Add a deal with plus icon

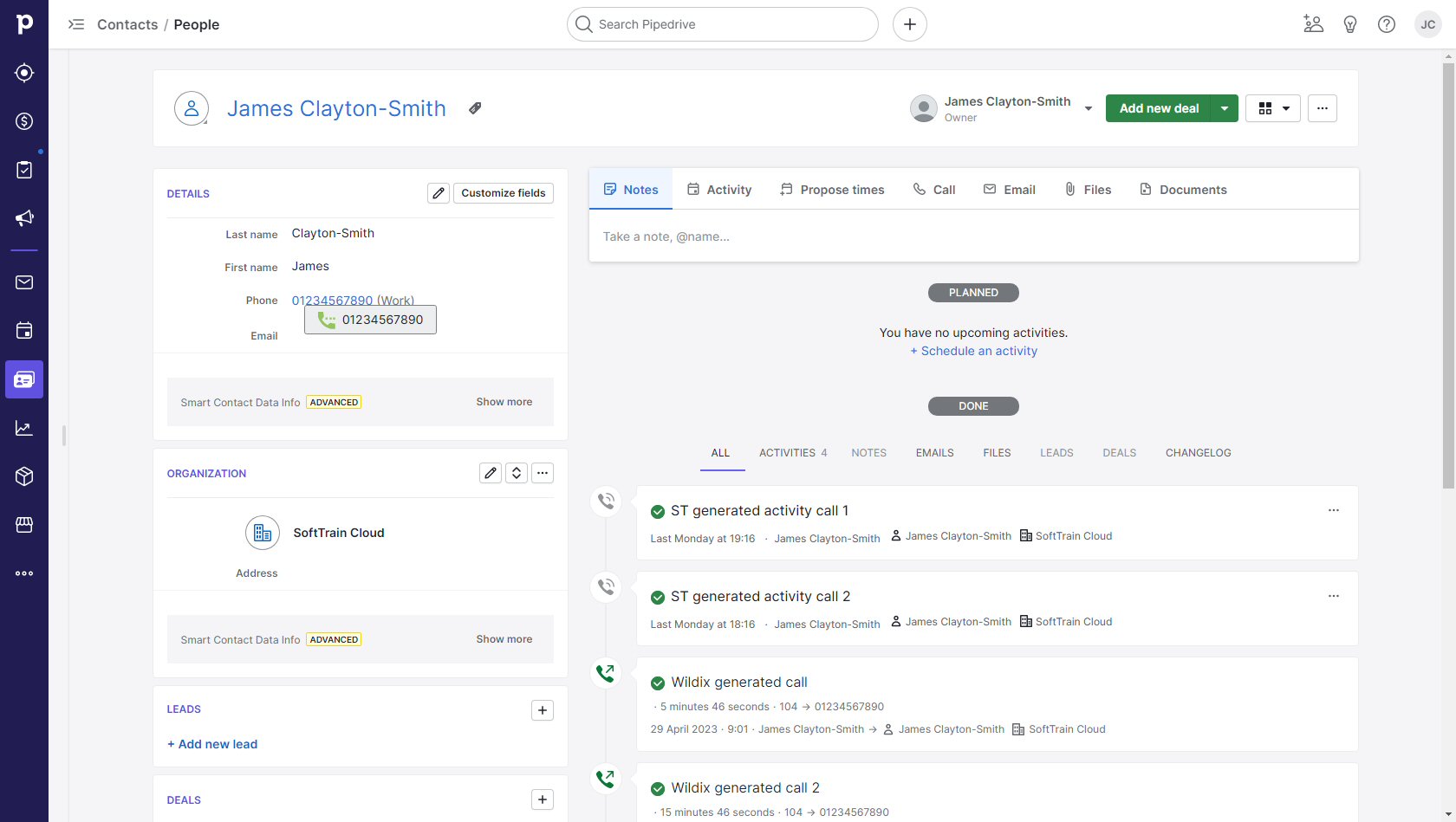543,799
